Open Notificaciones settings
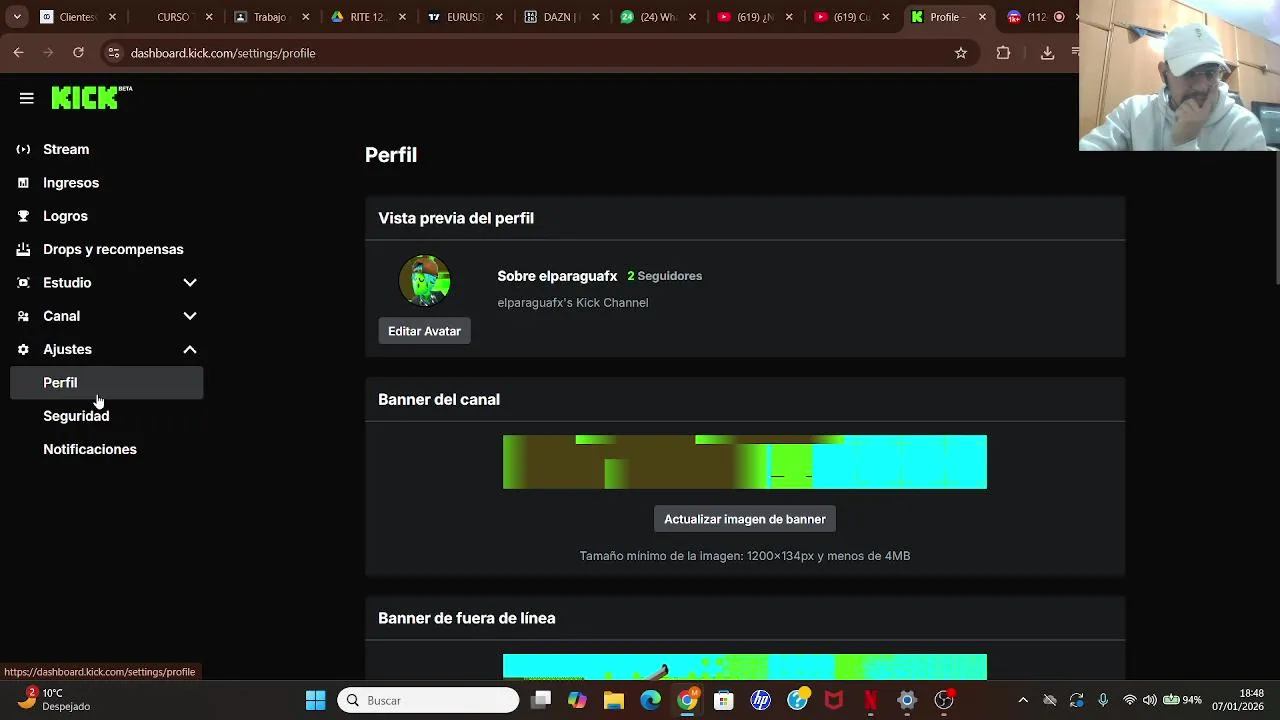Viewport: 1280px width, 720px height. [90, 449]
